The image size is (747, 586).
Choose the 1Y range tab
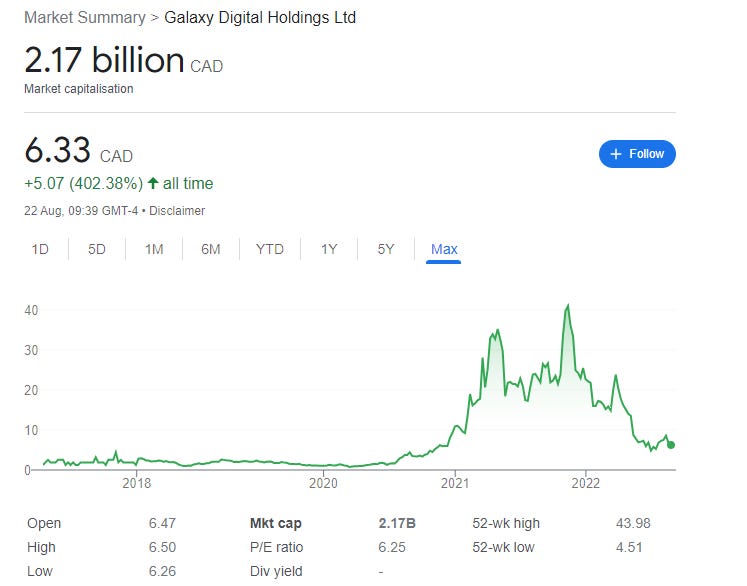pyautogui.click(x=329, y=249)
